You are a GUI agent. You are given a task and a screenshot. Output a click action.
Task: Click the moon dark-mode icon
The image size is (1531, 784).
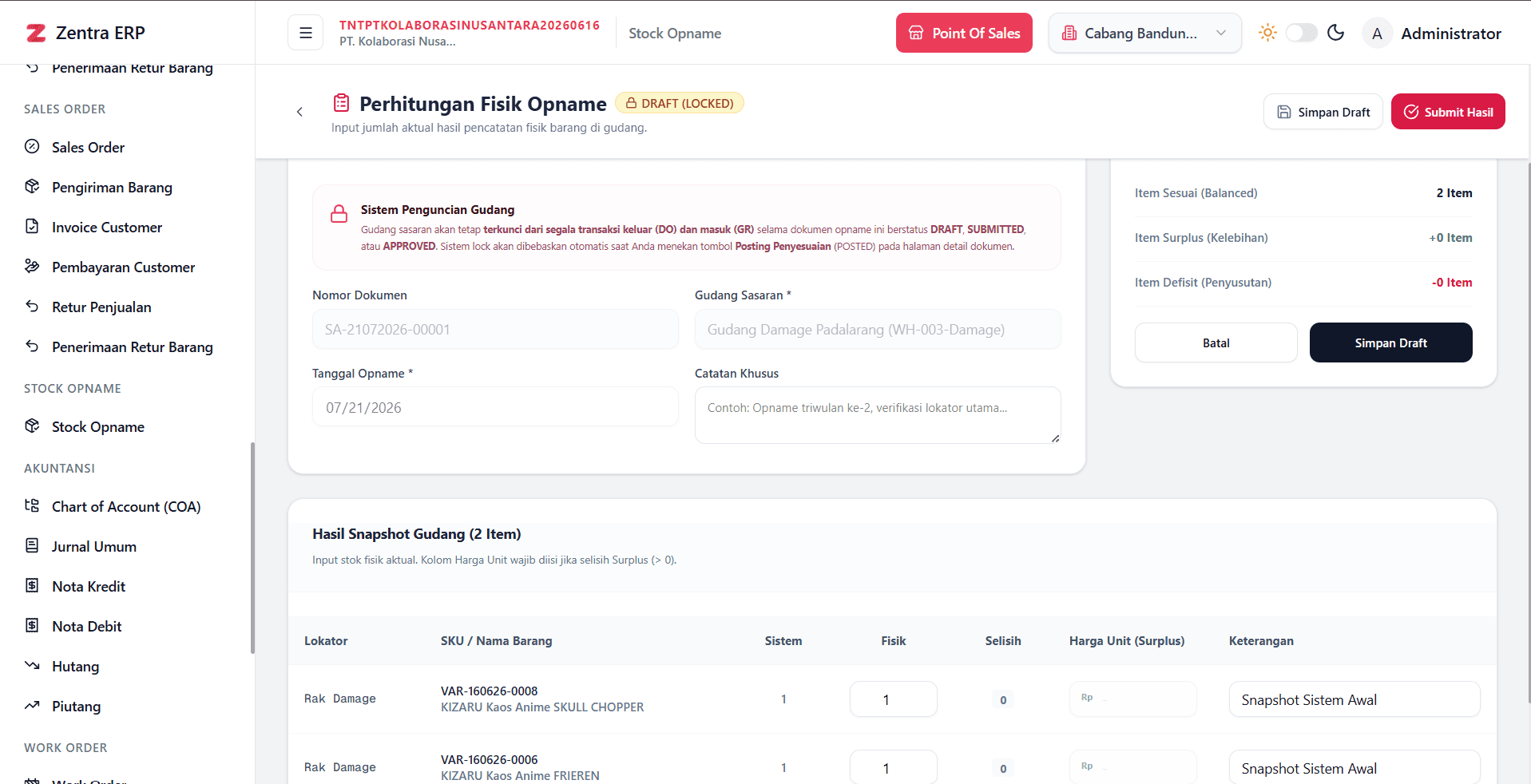[x=1335, y=33]
